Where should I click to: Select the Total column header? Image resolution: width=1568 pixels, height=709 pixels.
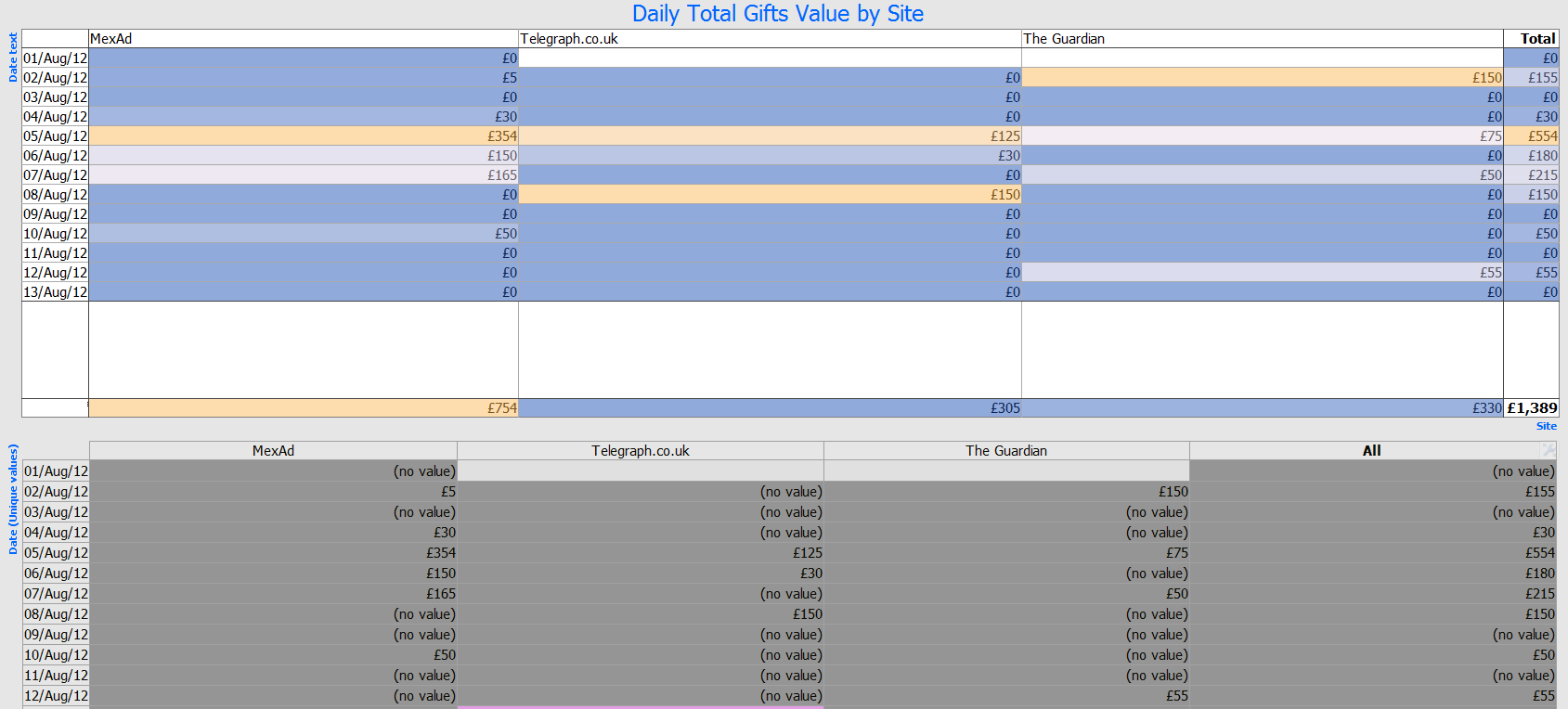pos(1531,39)
